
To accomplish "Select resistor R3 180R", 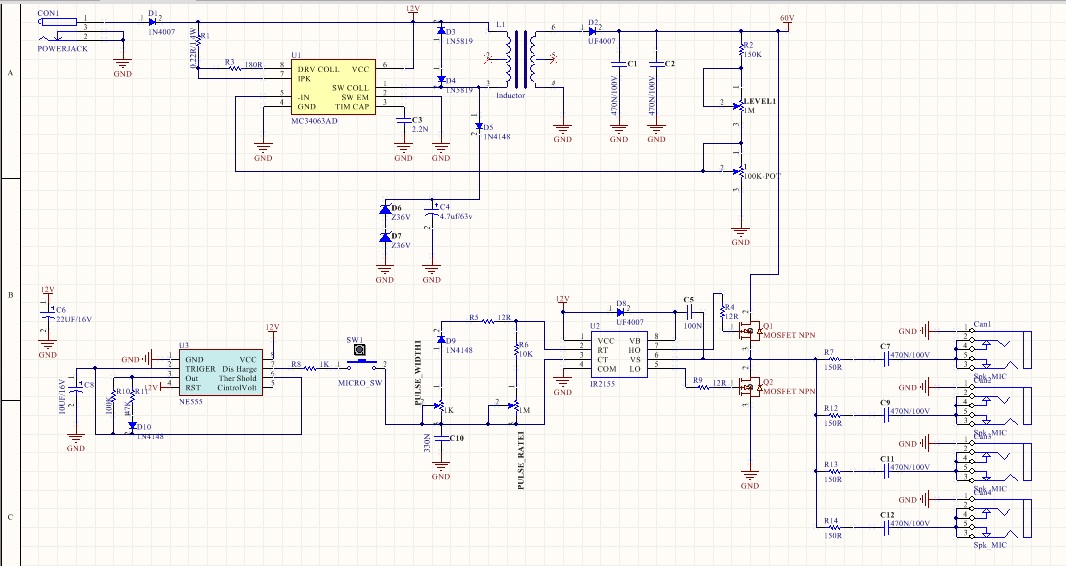I will click(230, 69).
